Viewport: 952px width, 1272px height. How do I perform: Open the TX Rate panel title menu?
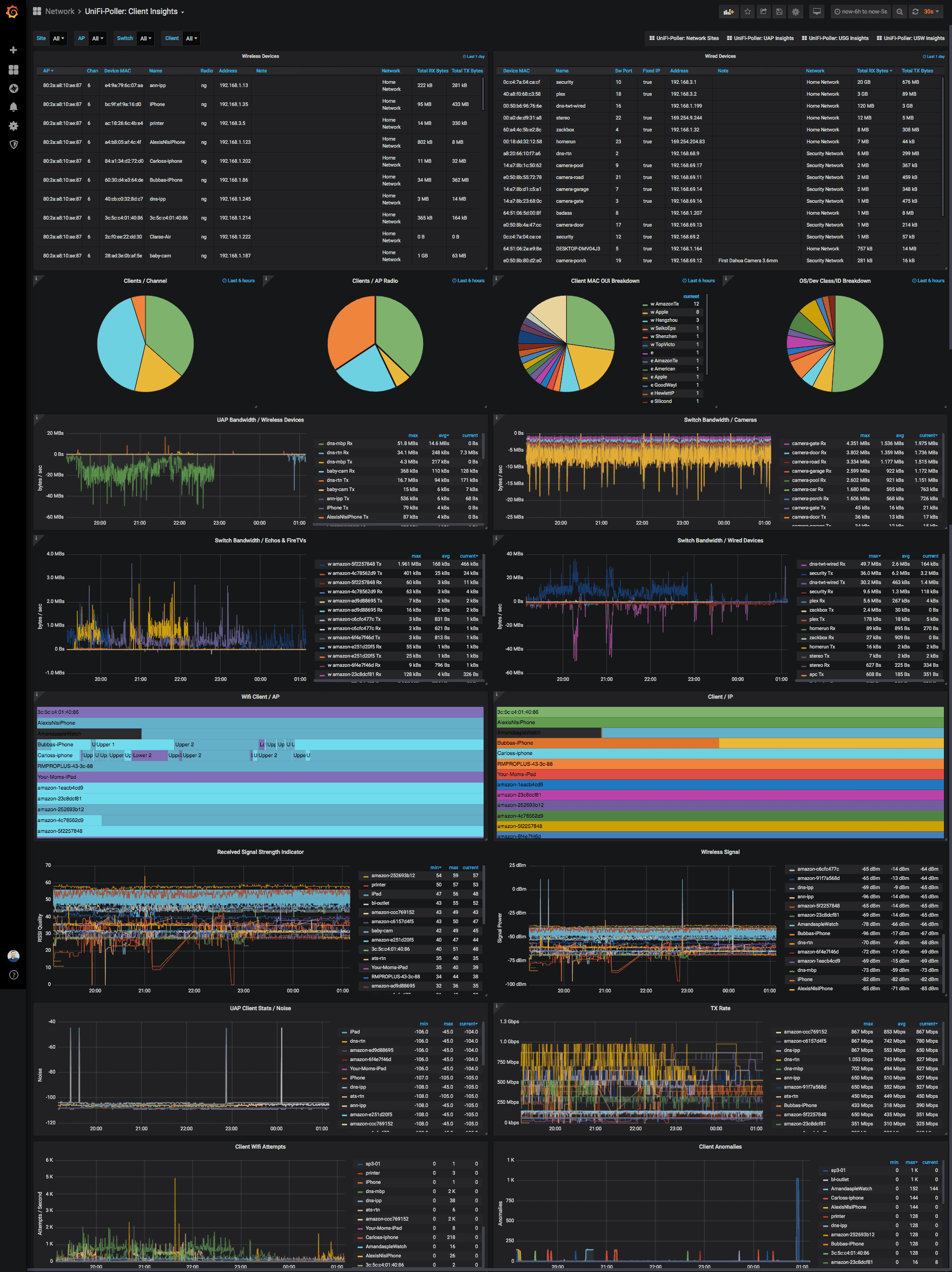point(720,1008)
